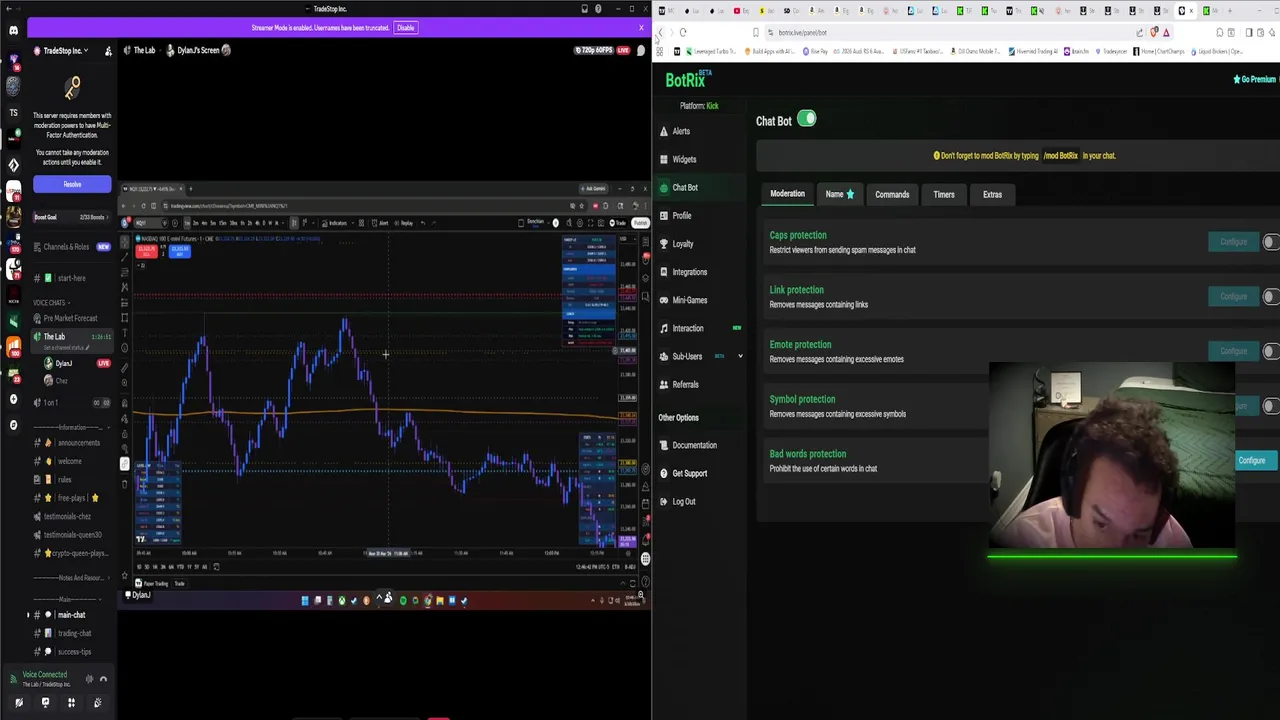Click Log Out in the BotRix sidebar

click(683, 501)
